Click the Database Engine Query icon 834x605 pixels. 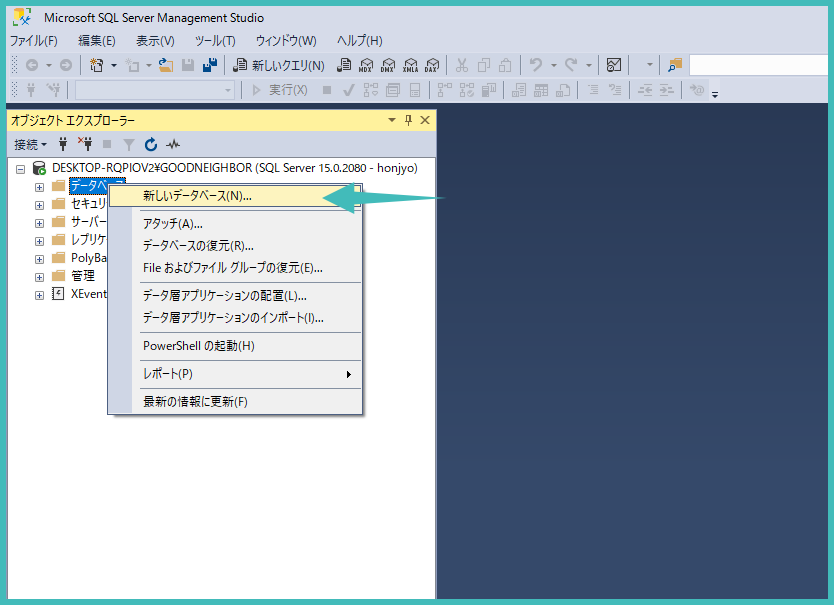point(344,65)
